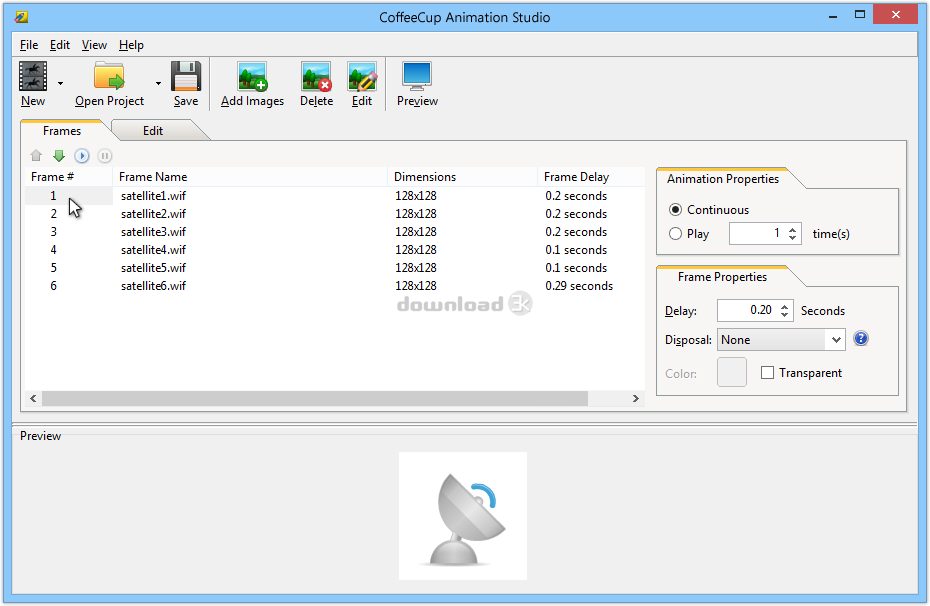Image resolution: width=930 pixels, height=606 pixels.
Task: Select frame row satellite2.wif
Action: point(335,213)
